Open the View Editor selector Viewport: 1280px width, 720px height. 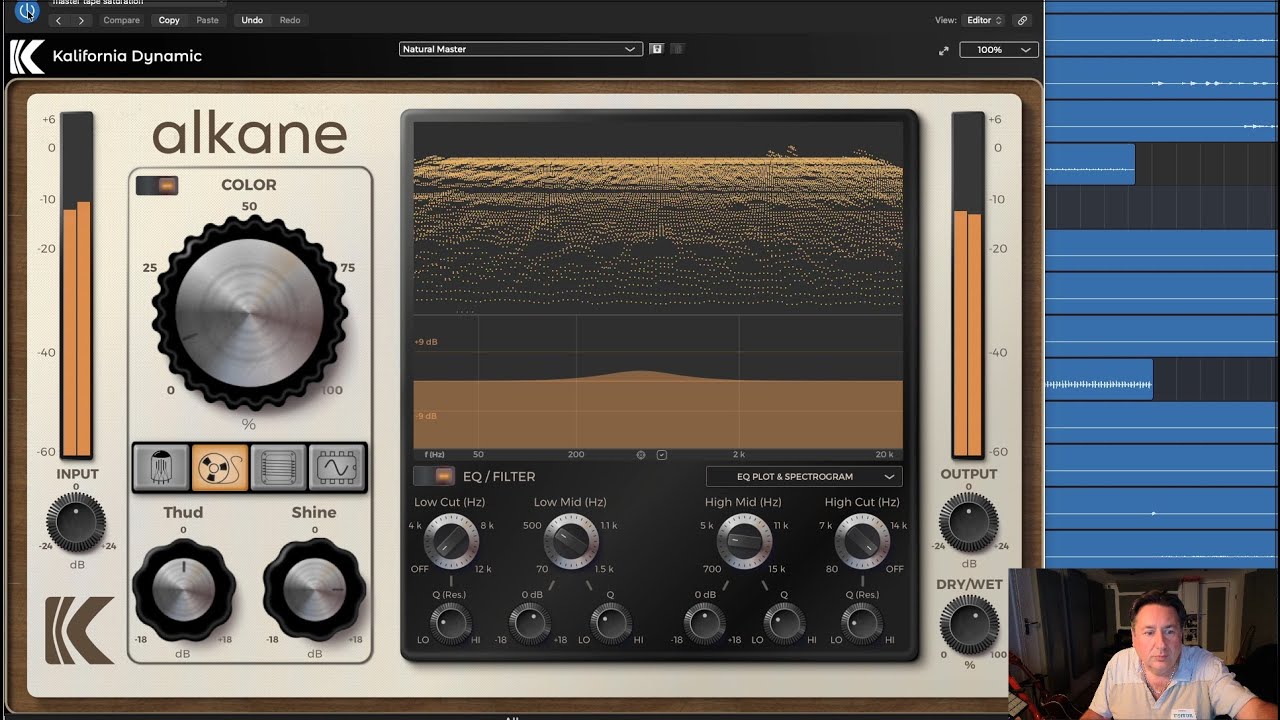(984, 20)
